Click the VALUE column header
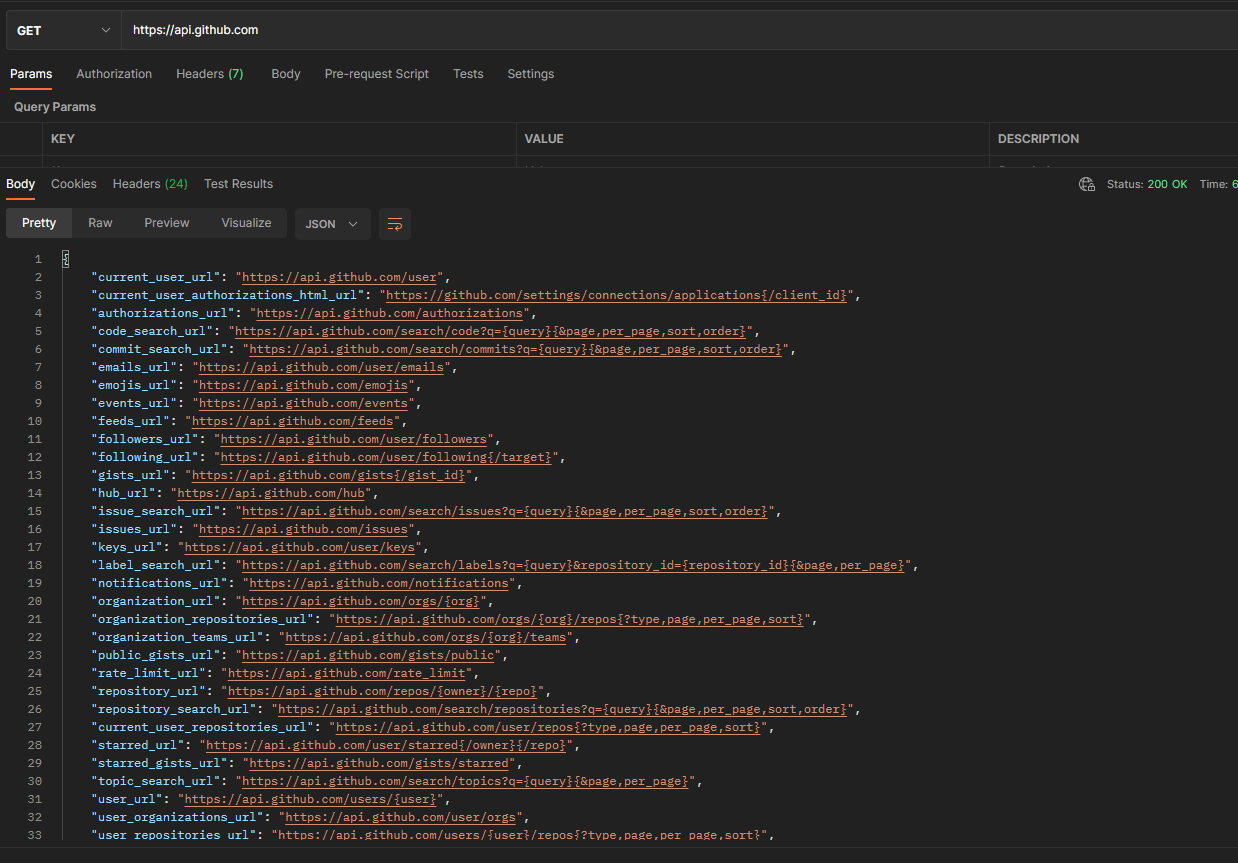Image resolution: width=1238 pixels, height=863 pixels. [544, 139]
